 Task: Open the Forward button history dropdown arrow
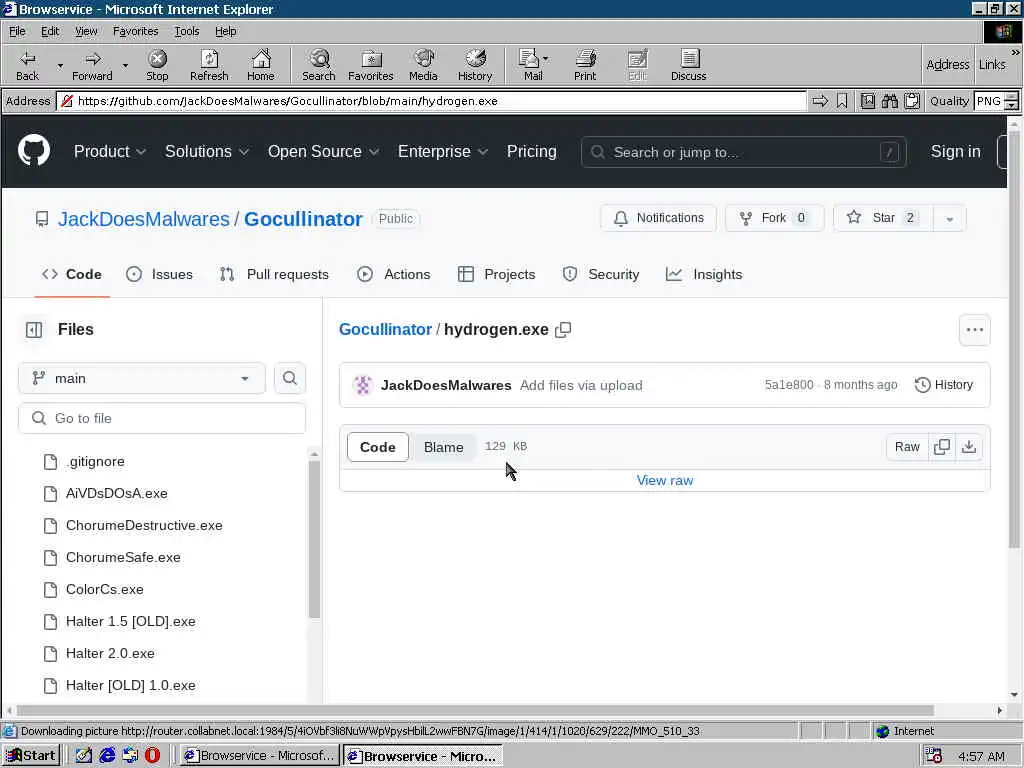125,65
